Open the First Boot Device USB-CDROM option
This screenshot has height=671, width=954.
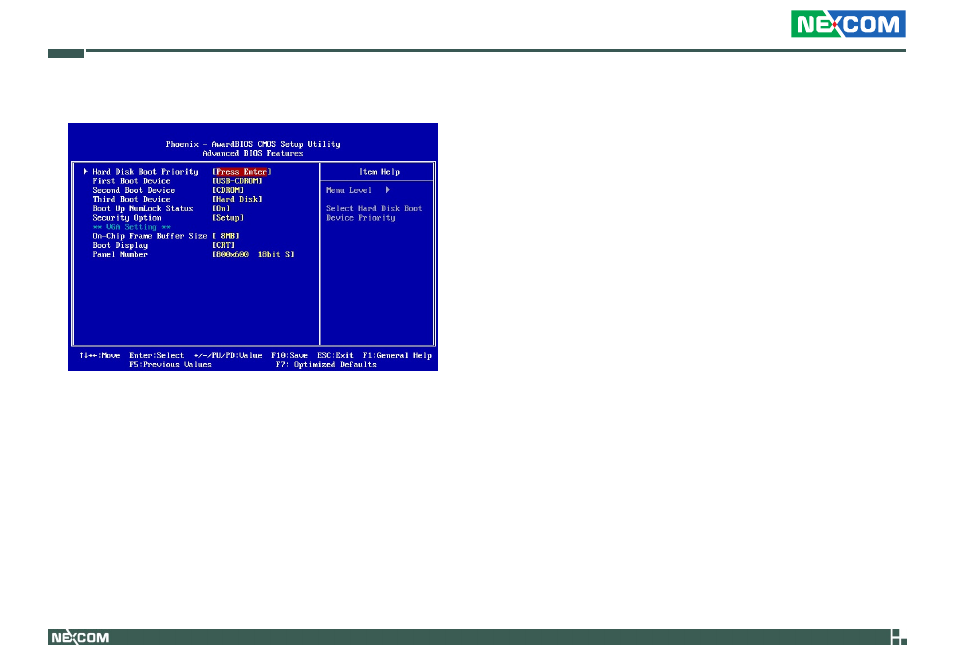237,181
